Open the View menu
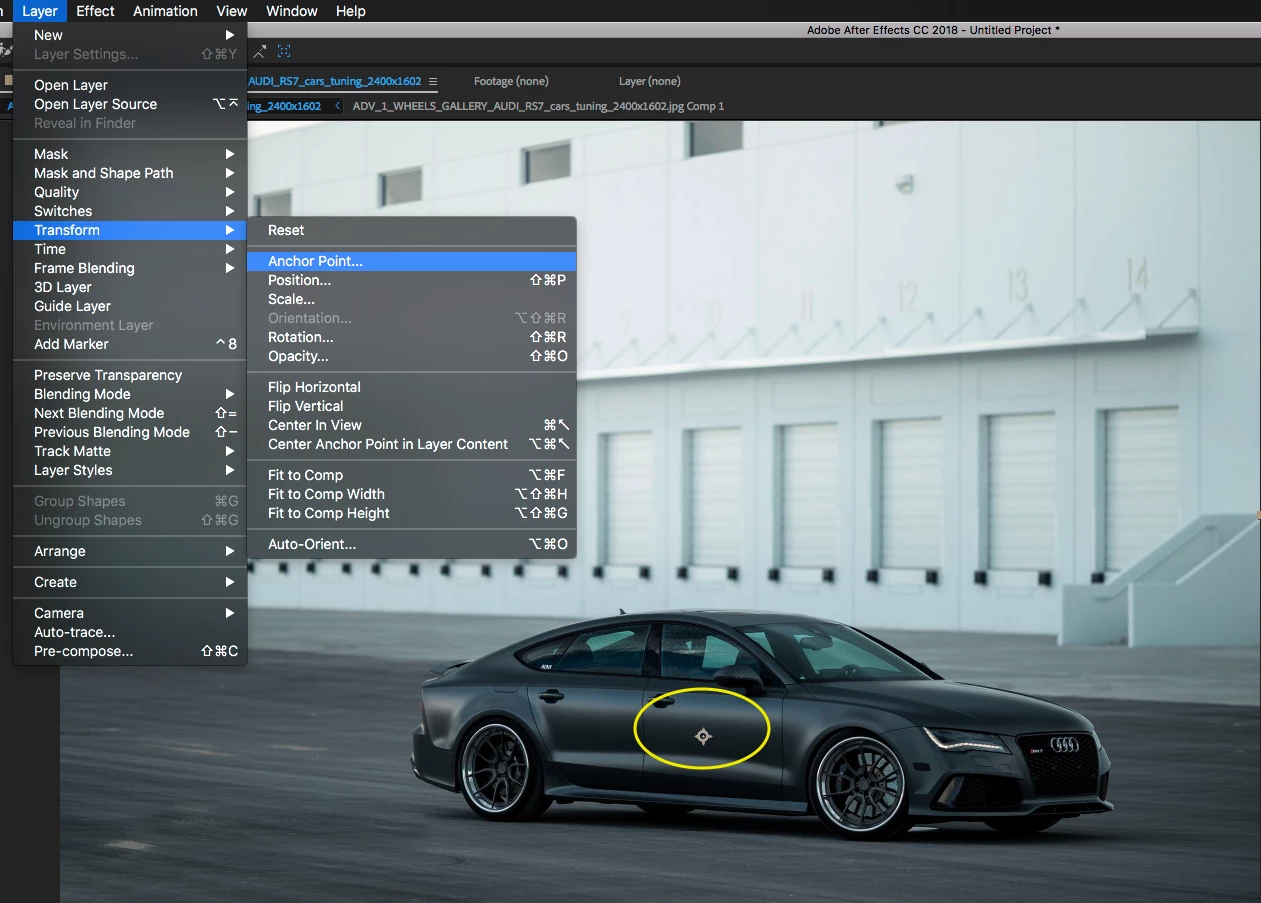Viewport: 1261px width, 903px height. [x=232, y=11]
